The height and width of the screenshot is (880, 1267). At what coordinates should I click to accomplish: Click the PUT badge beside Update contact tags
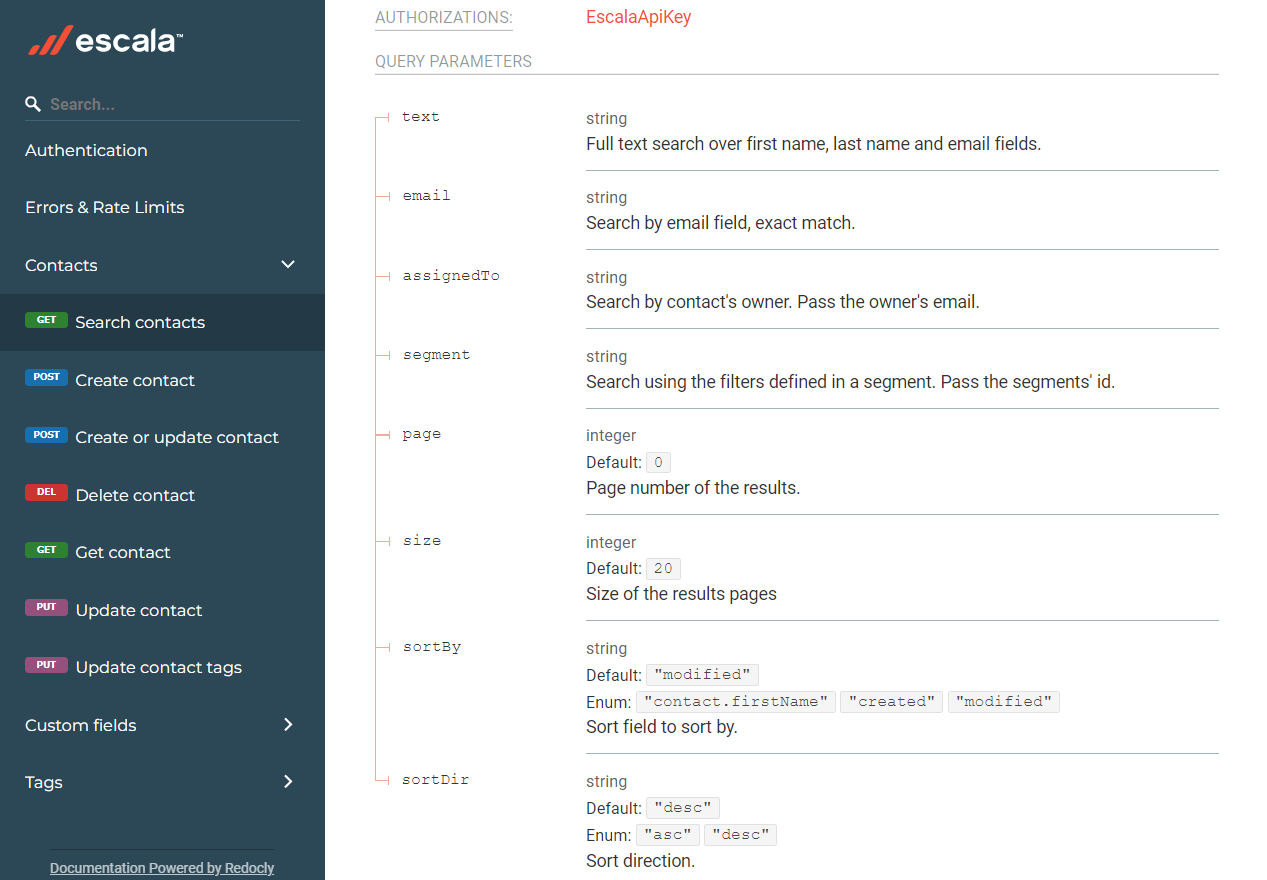pyautogui.click(x=46, y=666)
